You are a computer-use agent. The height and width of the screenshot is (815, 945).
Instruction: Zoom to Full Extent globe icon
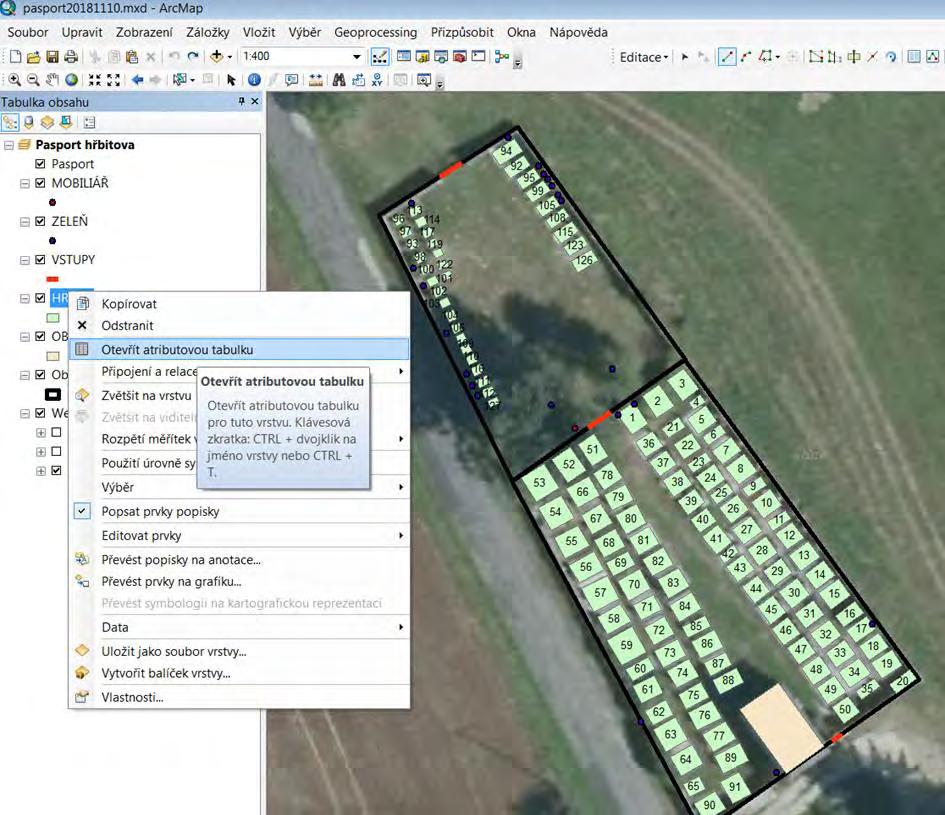click(x=72, y=80)
